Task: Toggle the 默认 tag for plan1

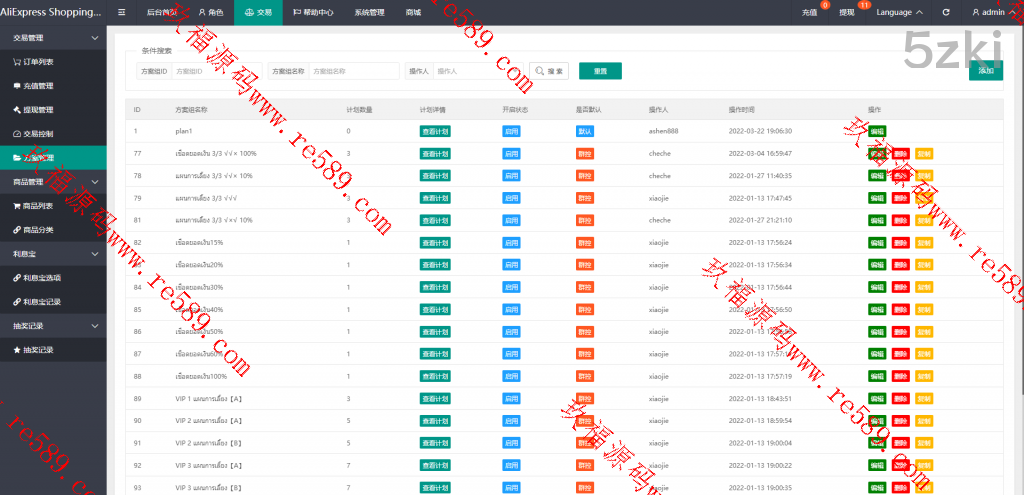Action: pyautogui.click(x=585, y=131)
